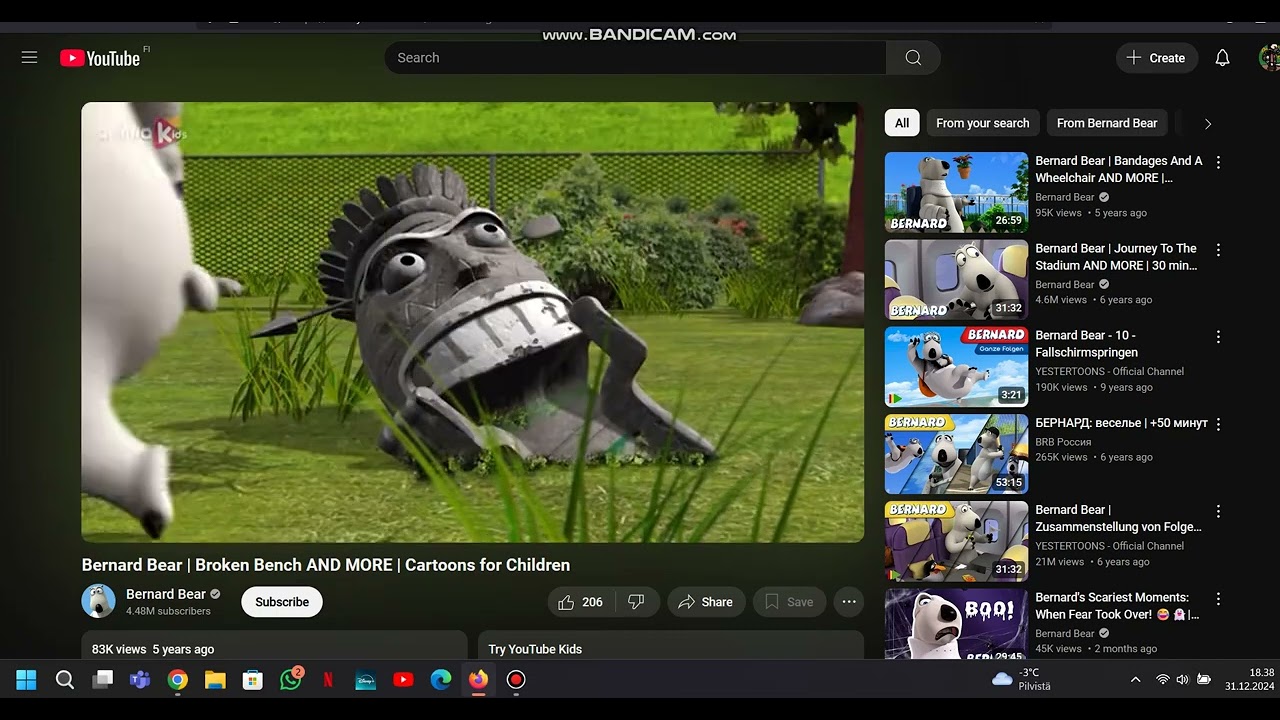Open the YouTube hamburger guide menu
The width and height of the screenshot is (1280, 720).
[x=29, y=58]
